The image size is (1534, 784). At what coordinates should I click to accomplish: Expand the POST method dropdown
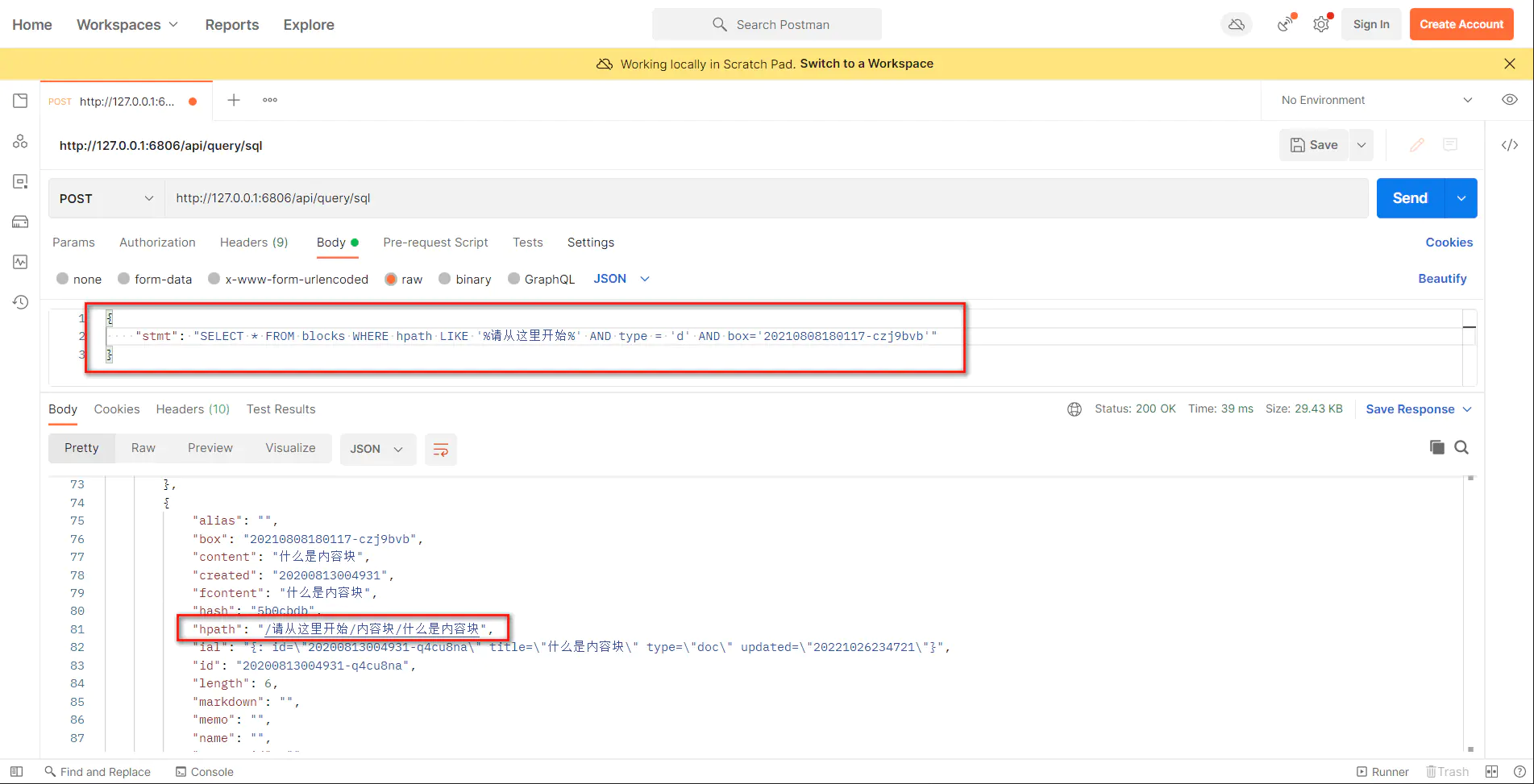coord(106,198)
